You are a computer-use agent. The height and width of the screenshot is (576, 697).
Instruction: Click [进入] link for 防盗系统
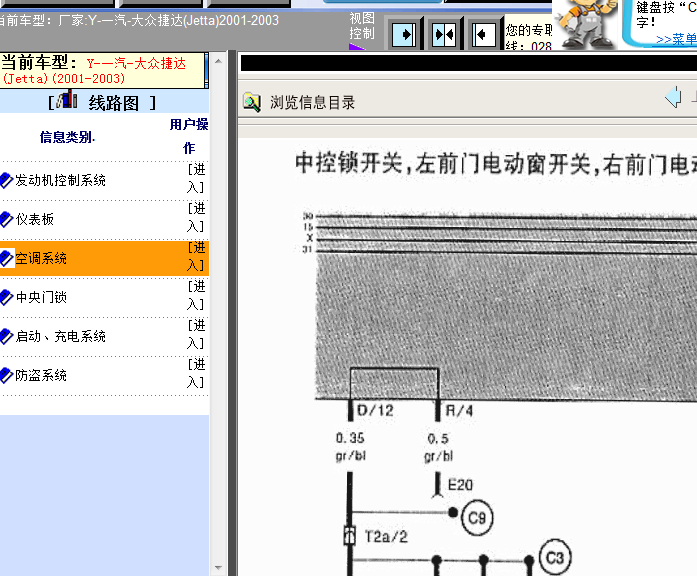pyautogui.click(x=196, y=373)
